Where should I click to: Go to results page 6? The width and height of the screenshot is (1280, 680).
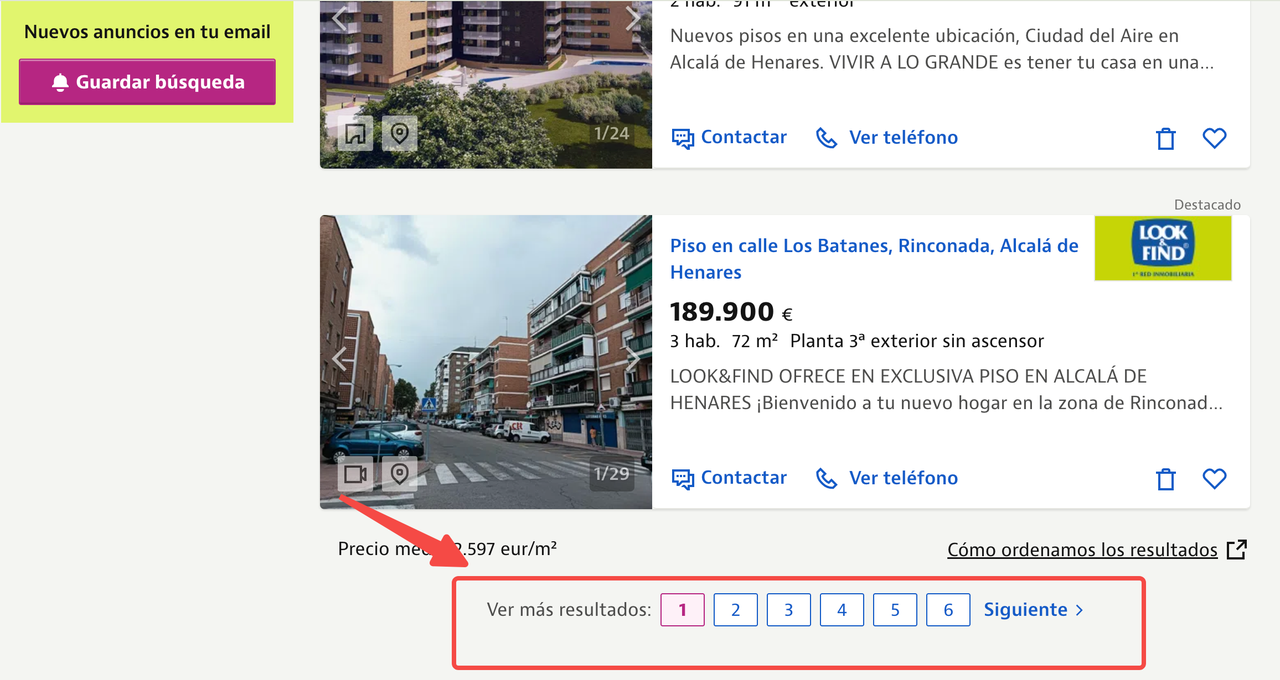tap(948, 610)
